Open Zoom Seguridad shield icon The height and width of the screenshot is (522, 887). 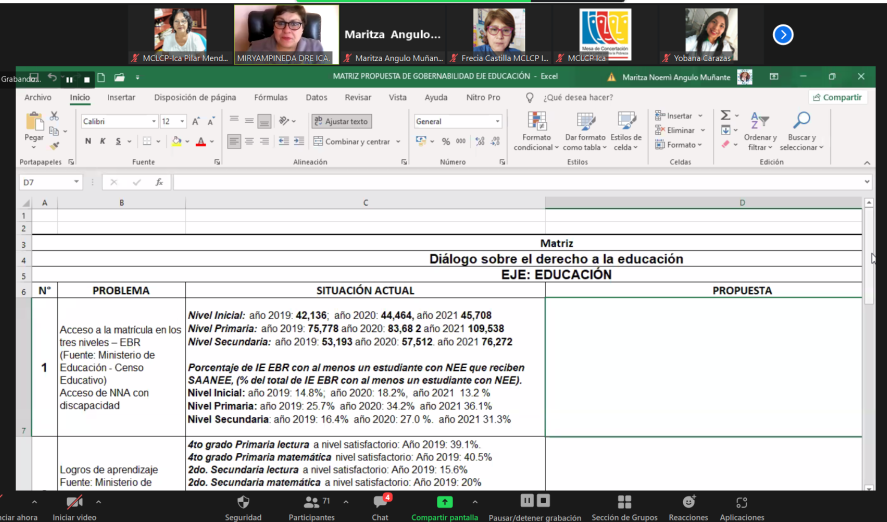[x=243, y=502]
